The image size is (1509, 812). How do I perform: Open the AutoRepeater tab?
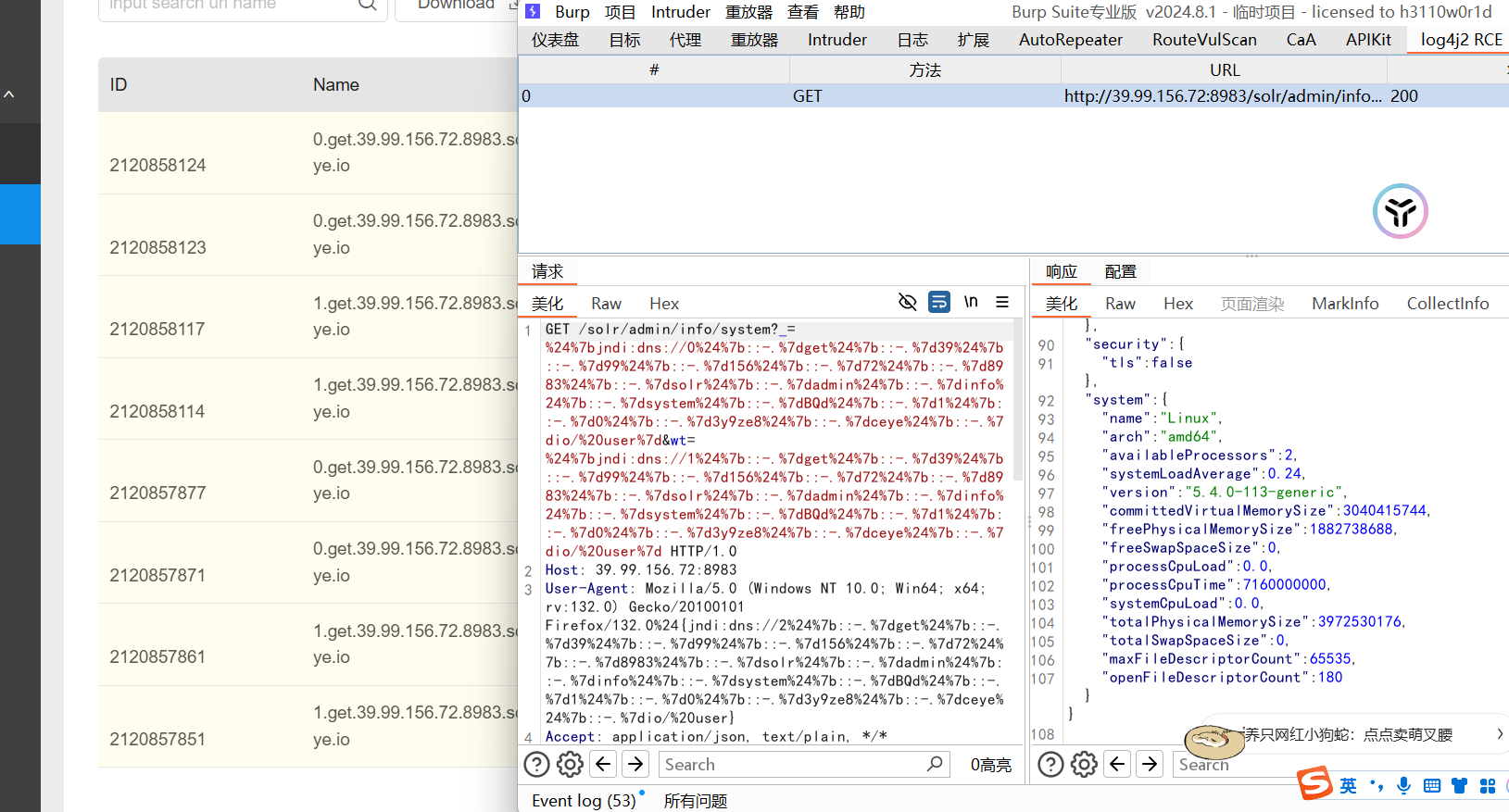pos(1070,40)
